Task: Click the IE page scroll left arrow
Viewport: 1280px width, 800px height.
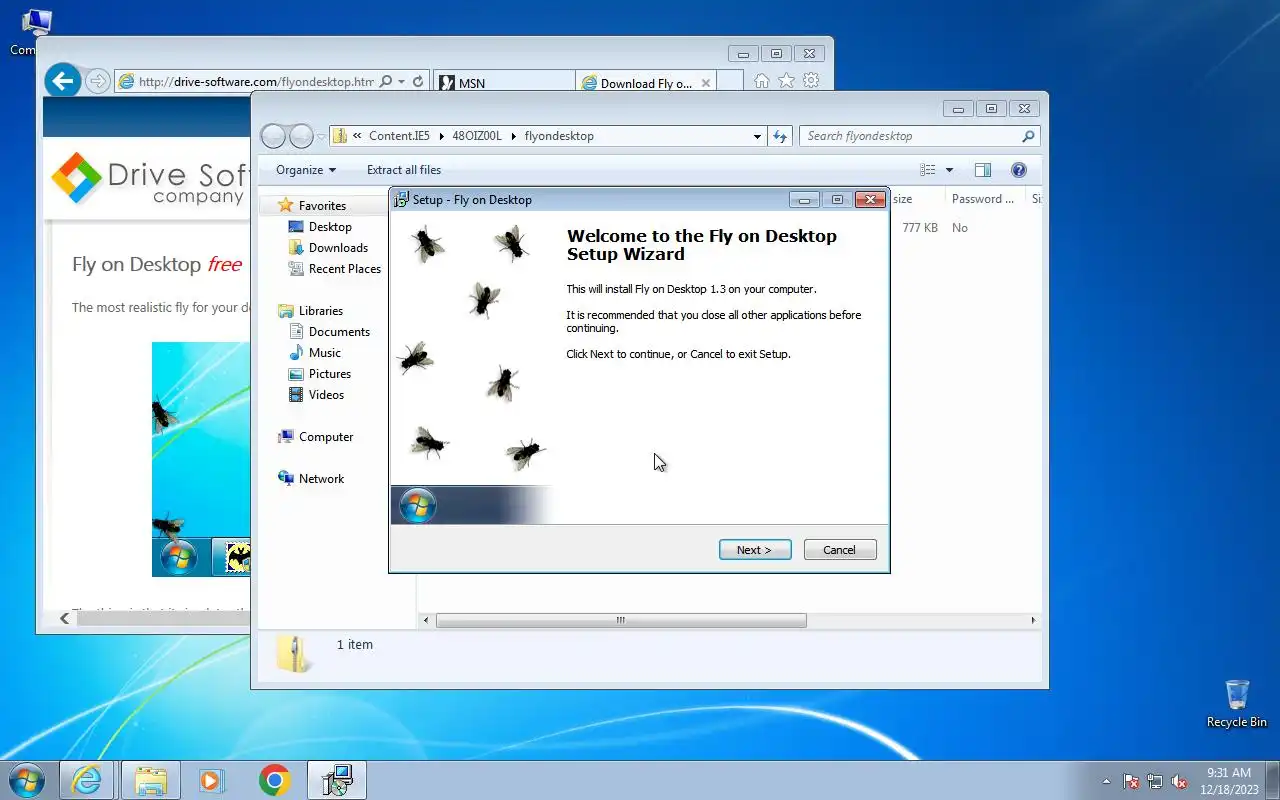Action: [x=65, y=619]
